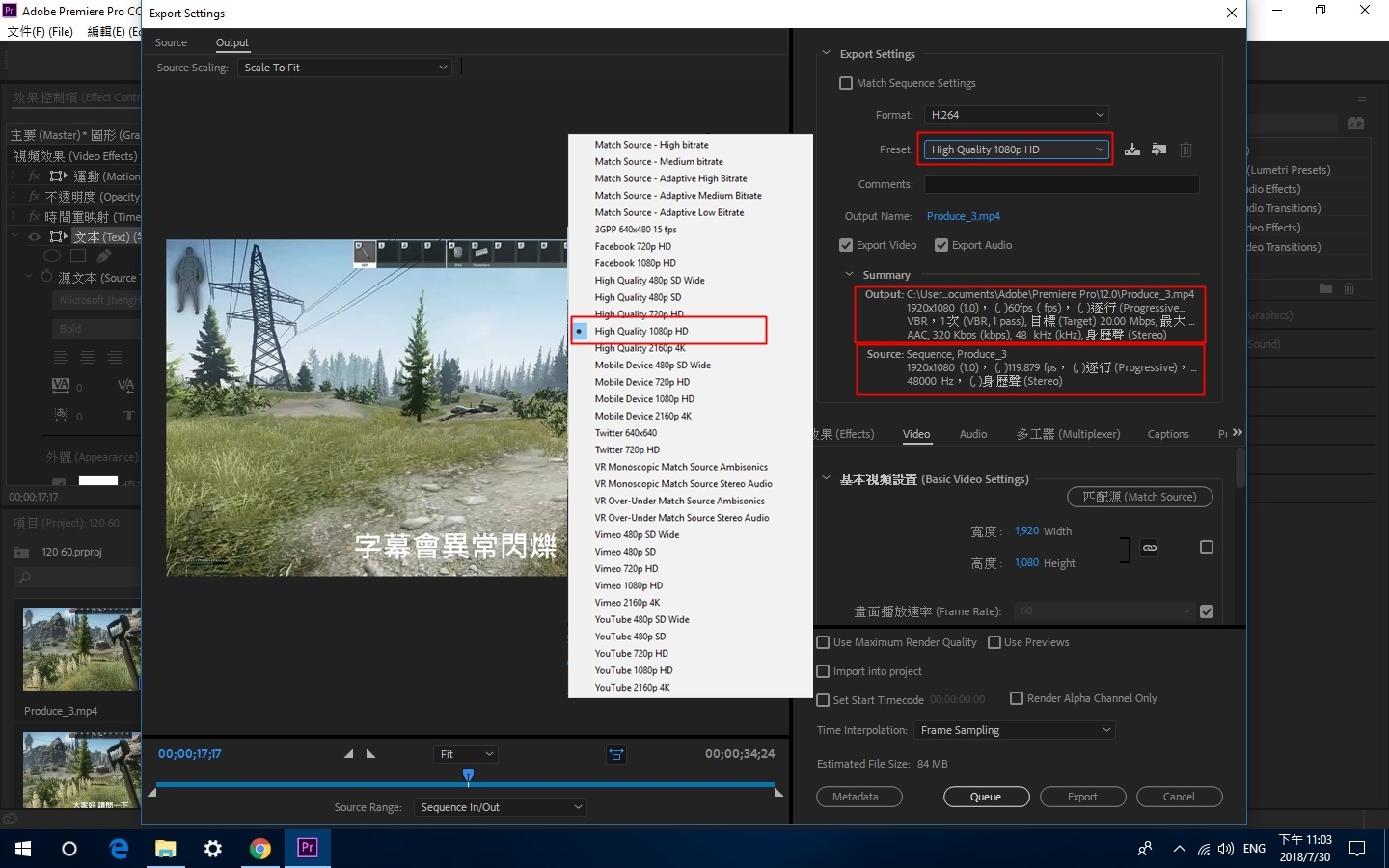Click the Comments input field
This screenshot has width=1389, height=868.
(1061, 184)
